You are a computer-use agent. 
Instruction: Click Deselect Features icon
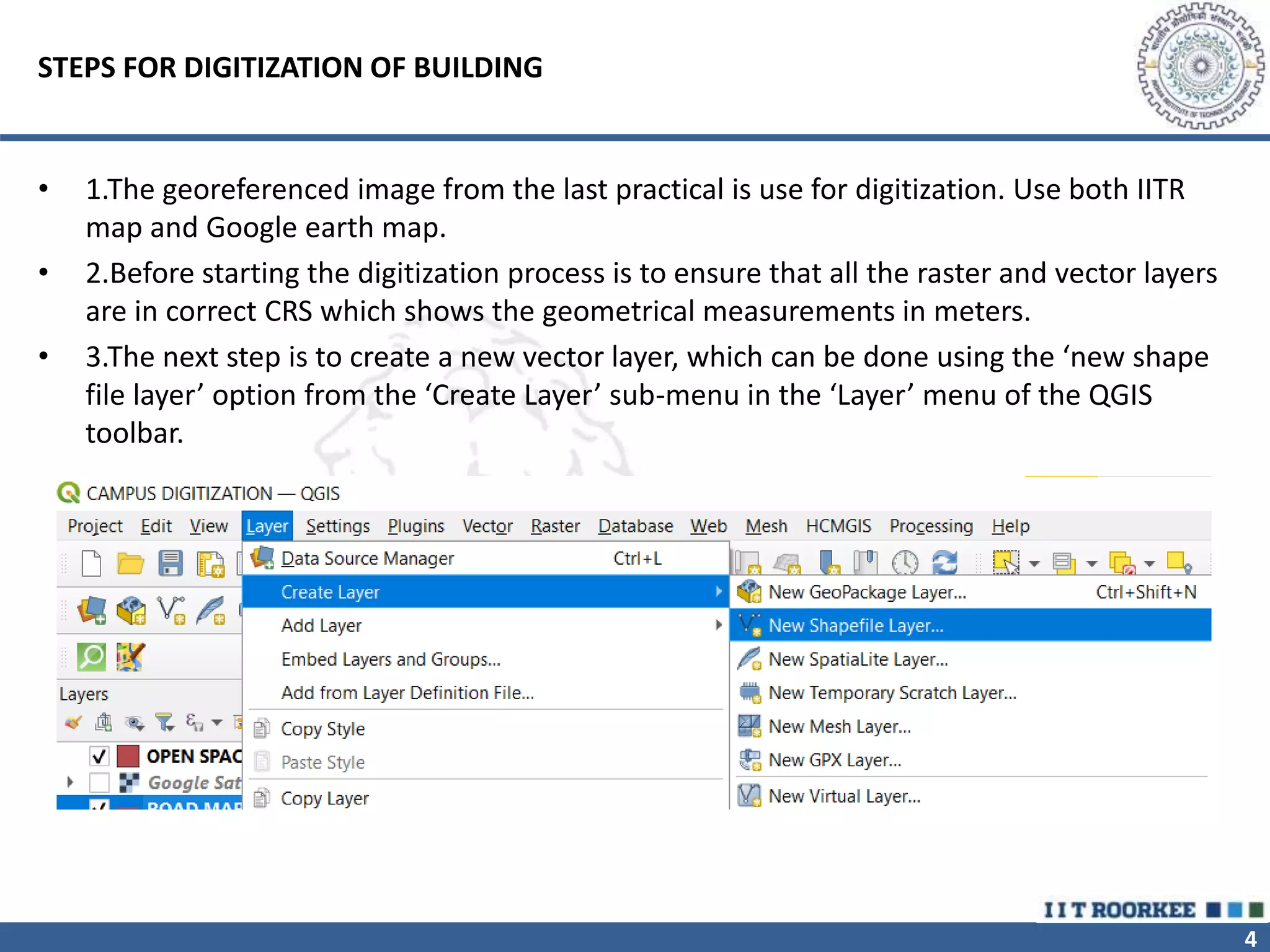(1122, 563)
